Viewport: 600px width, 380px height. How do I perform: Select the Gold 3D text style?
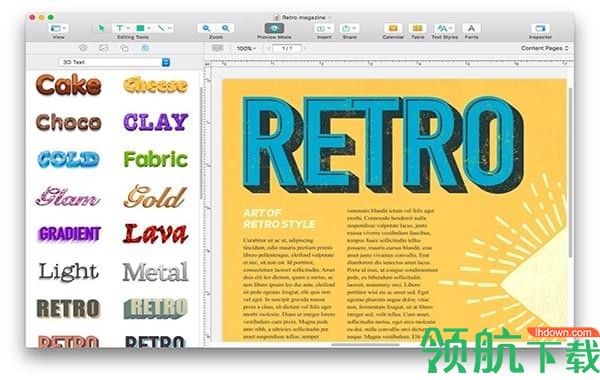[155, 197]
